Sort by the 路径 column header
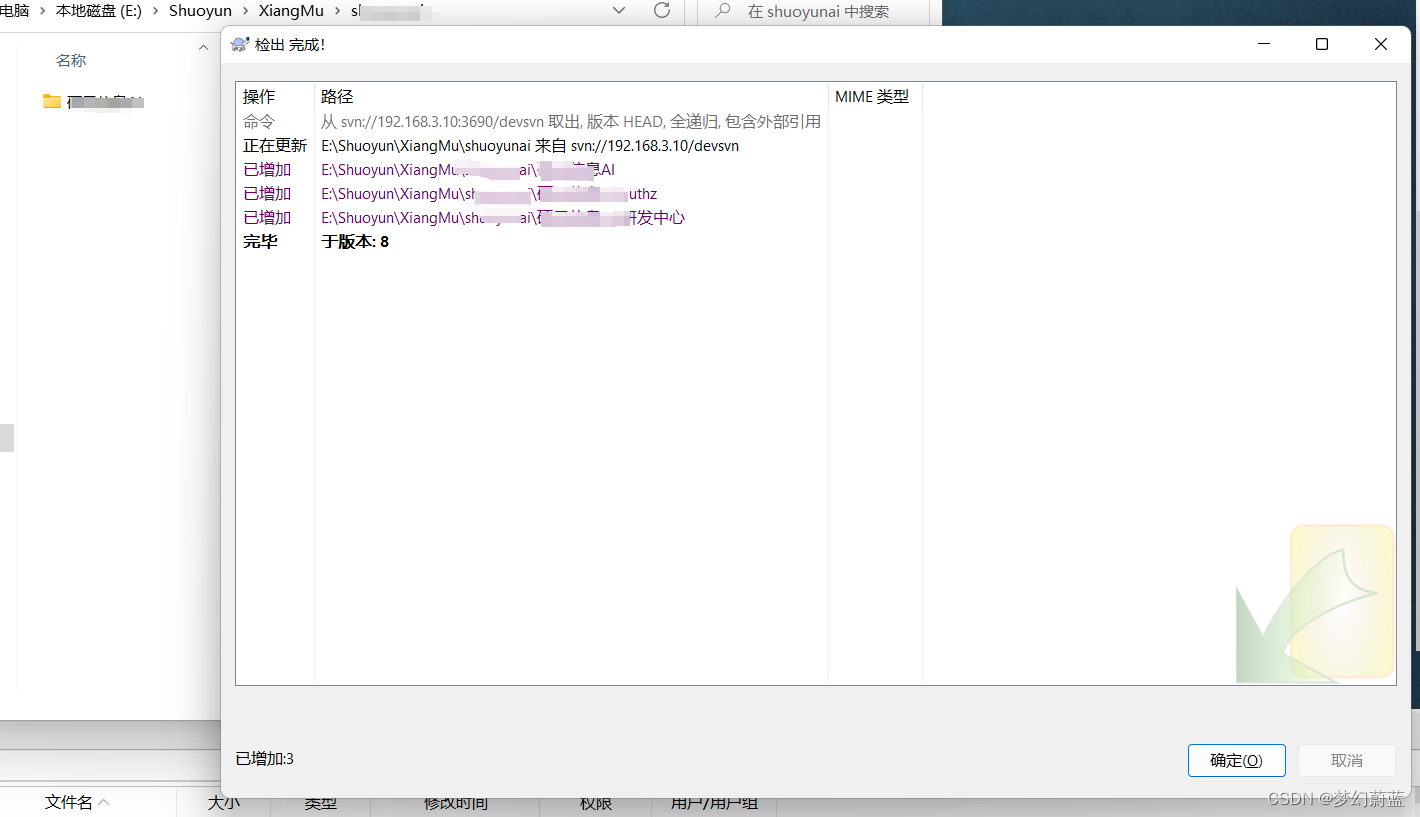The height and width of the screenshot is (817, 1420). click(x=337, y=97)
